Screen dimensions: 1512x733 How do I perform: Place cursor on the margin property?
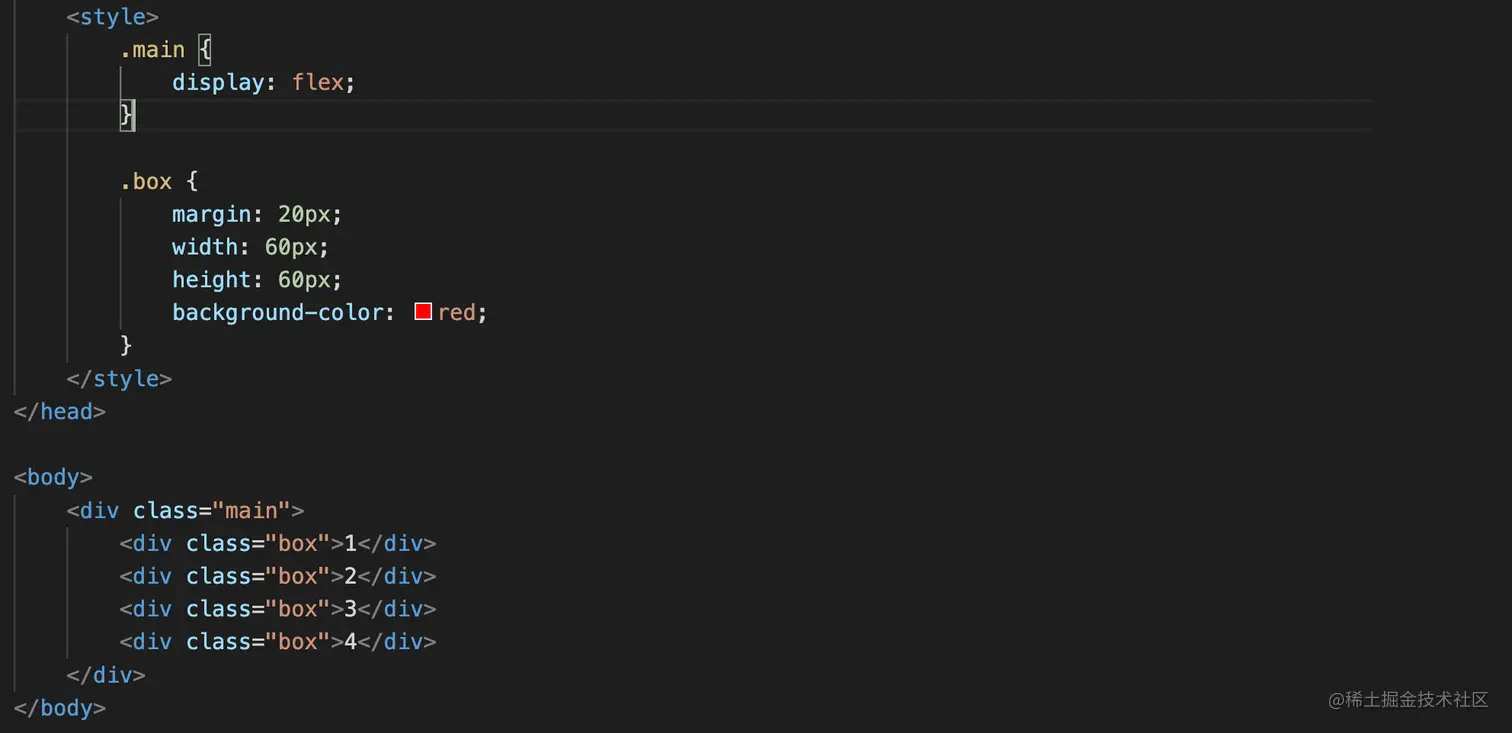211,214
